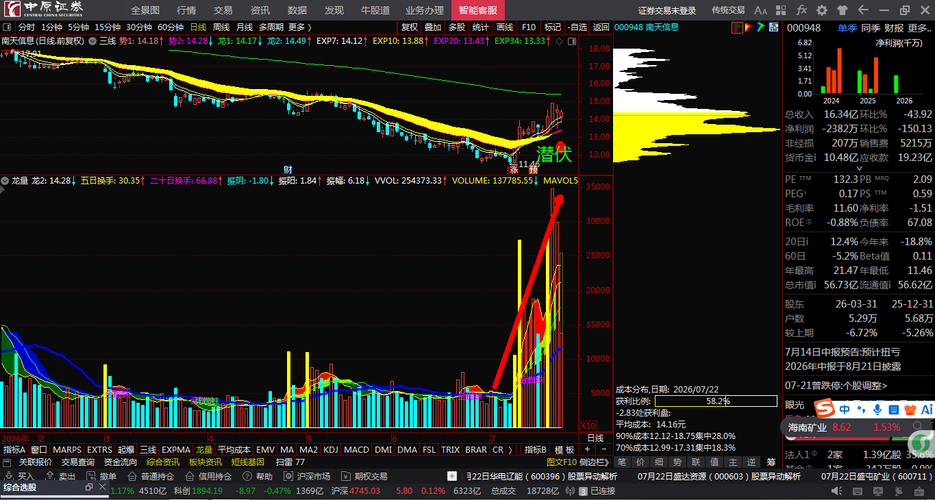Open the shirt skin theme icon in title bar

pyautogui.click(x=842, y=10)
